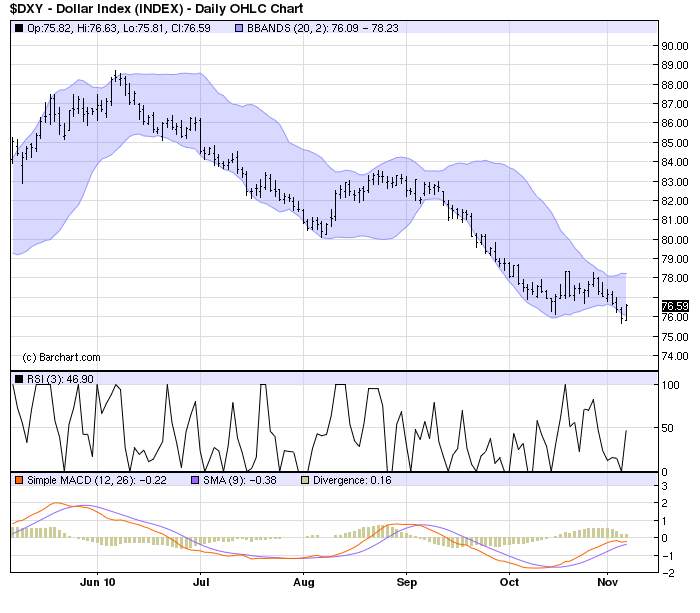The image size is (700, 613).
Task: Click the highlighted 76.59 current price tag
Action: 675,306
